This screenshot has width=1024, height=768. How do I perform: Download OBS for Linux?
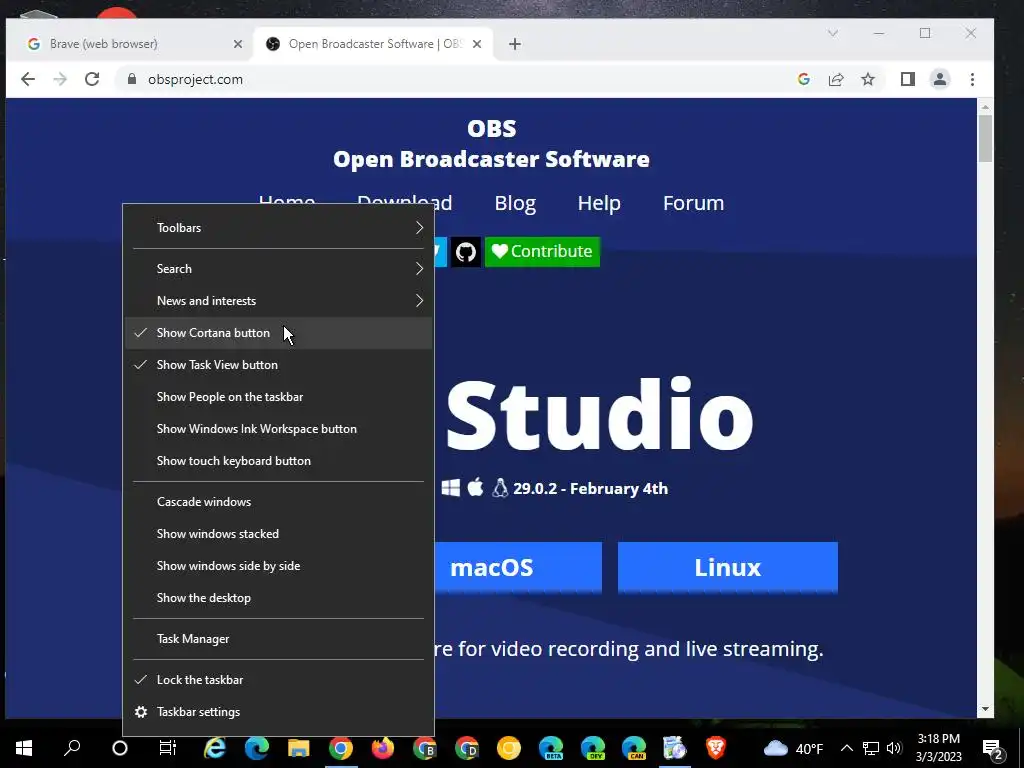point(728,567)
